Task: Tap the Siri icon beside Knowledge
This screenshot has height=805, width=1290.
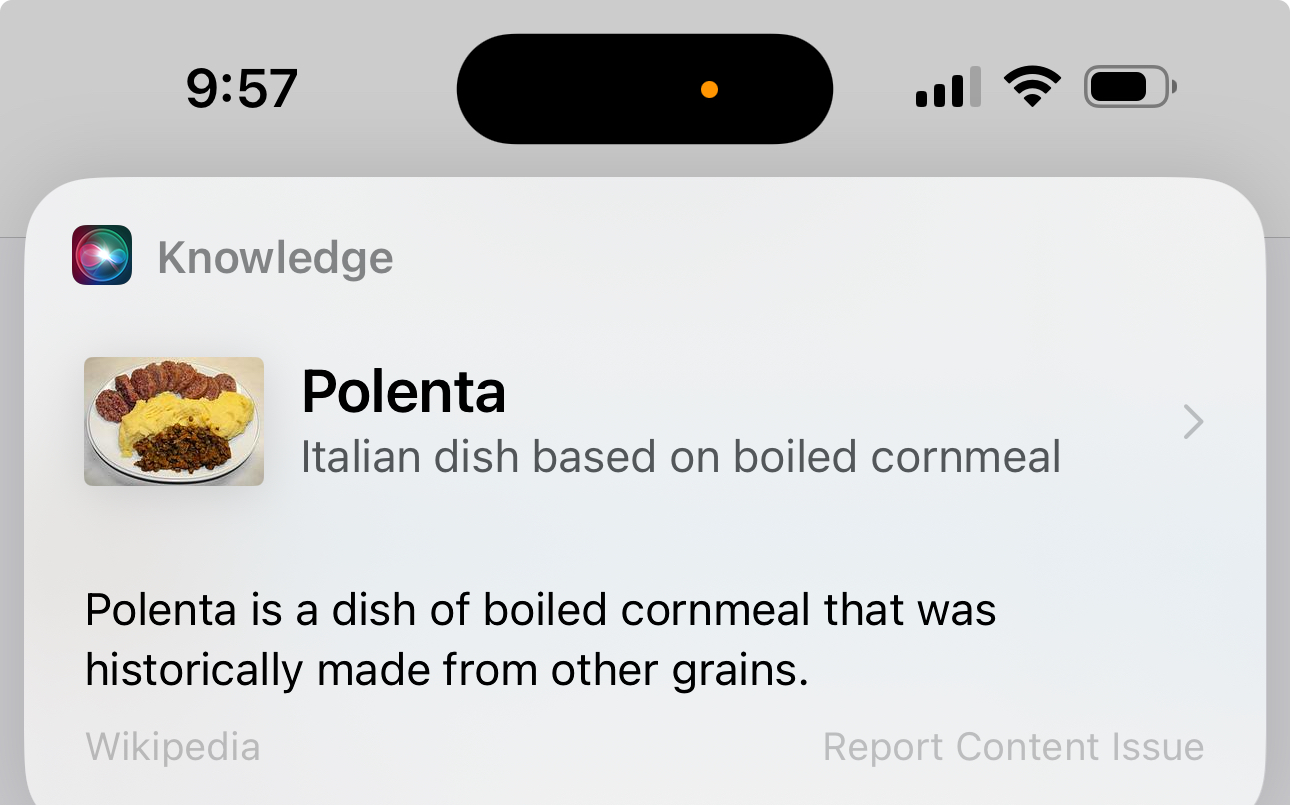Action: 102,255
